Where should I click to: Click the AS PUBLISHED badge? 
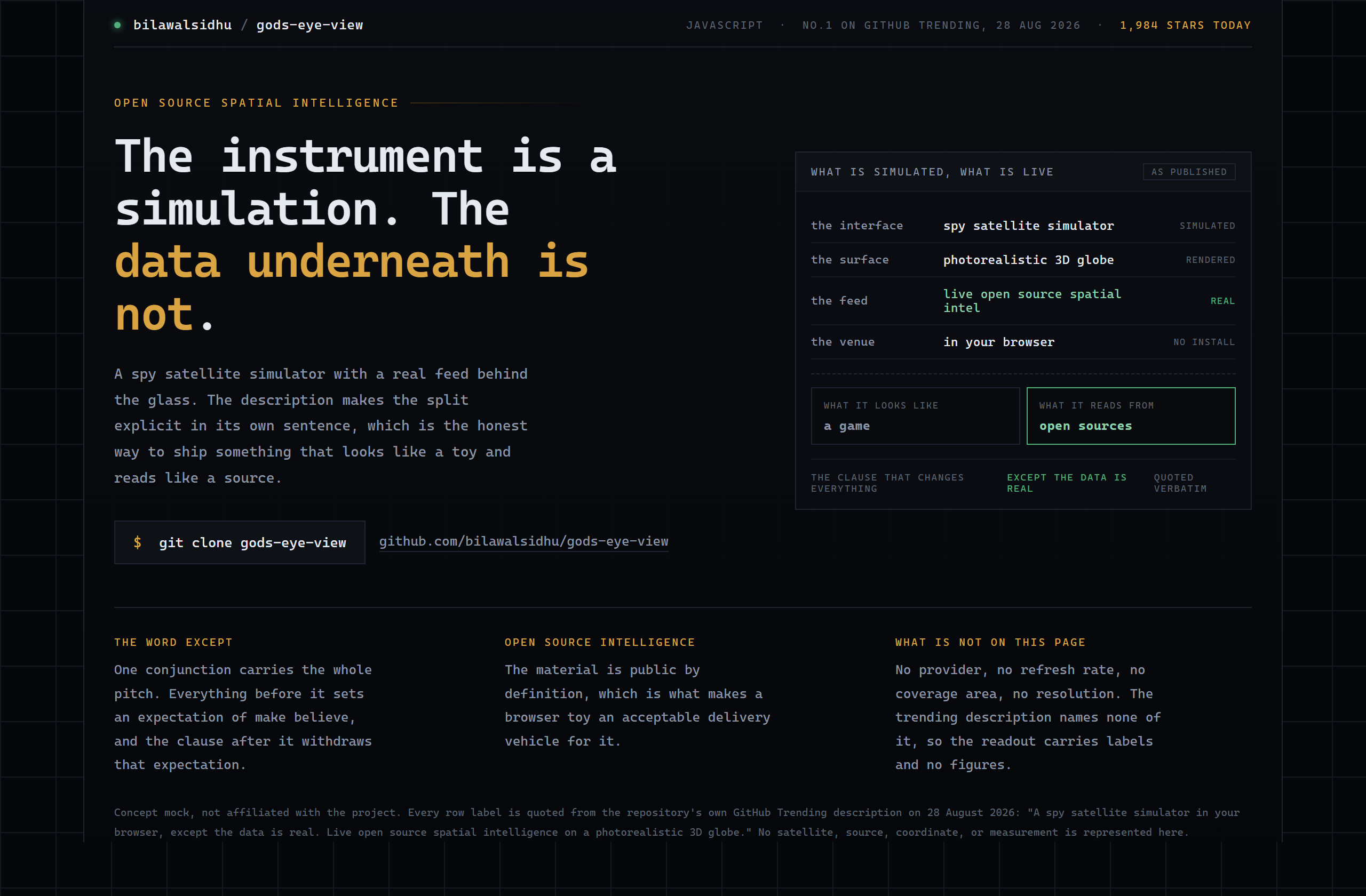[1189, 172]
